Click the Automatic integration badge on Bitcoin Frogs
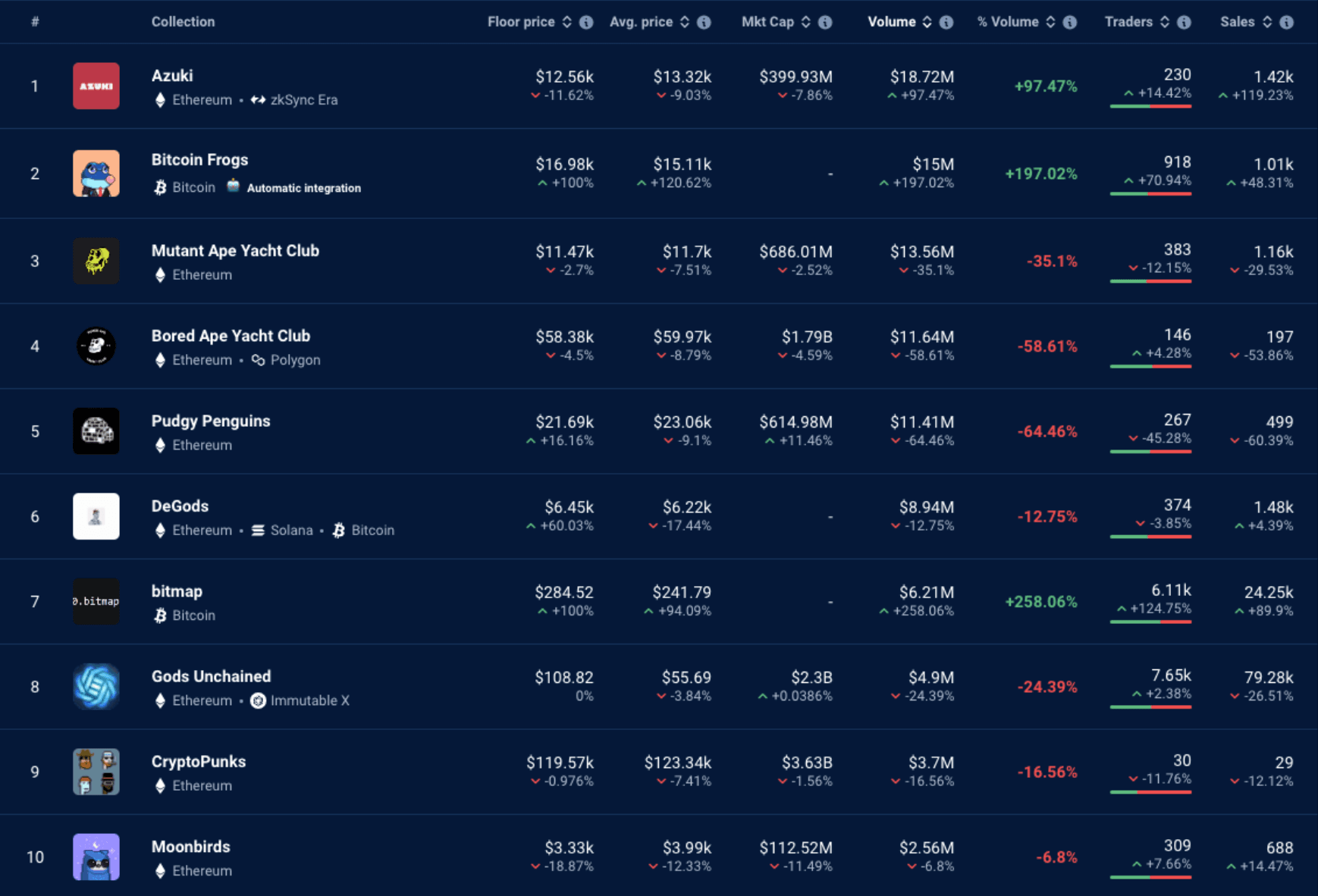The width and height of the screenshot is (1318, 896). (x=303, y=188)
